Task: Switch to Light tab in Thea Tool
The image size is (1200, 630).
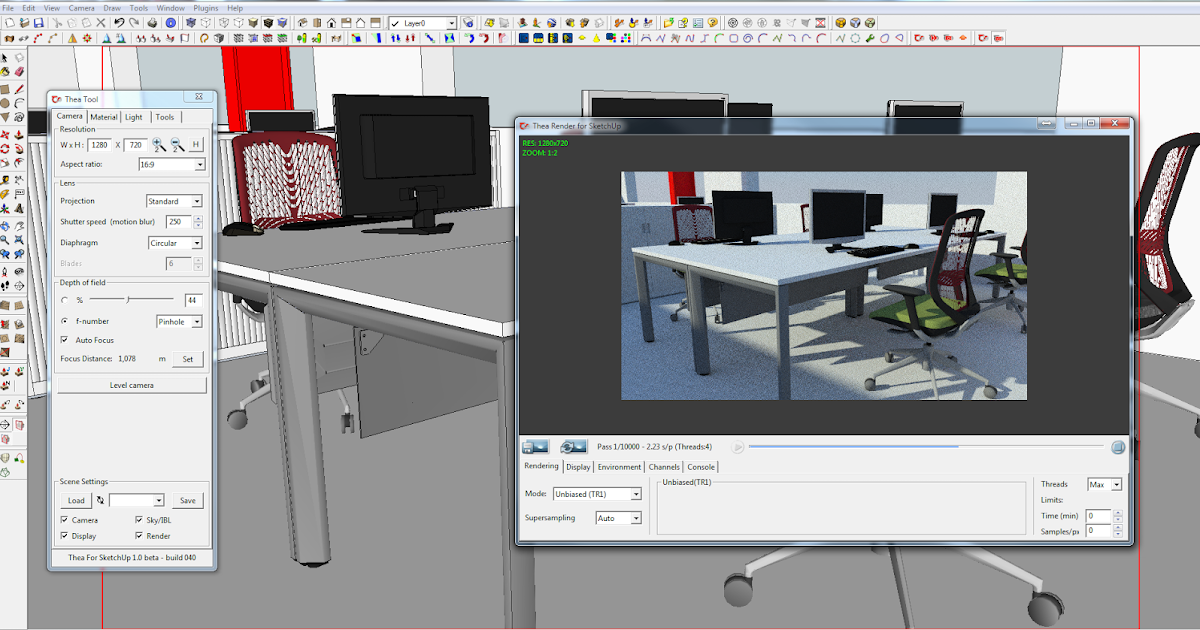Action: pos(133,117)
